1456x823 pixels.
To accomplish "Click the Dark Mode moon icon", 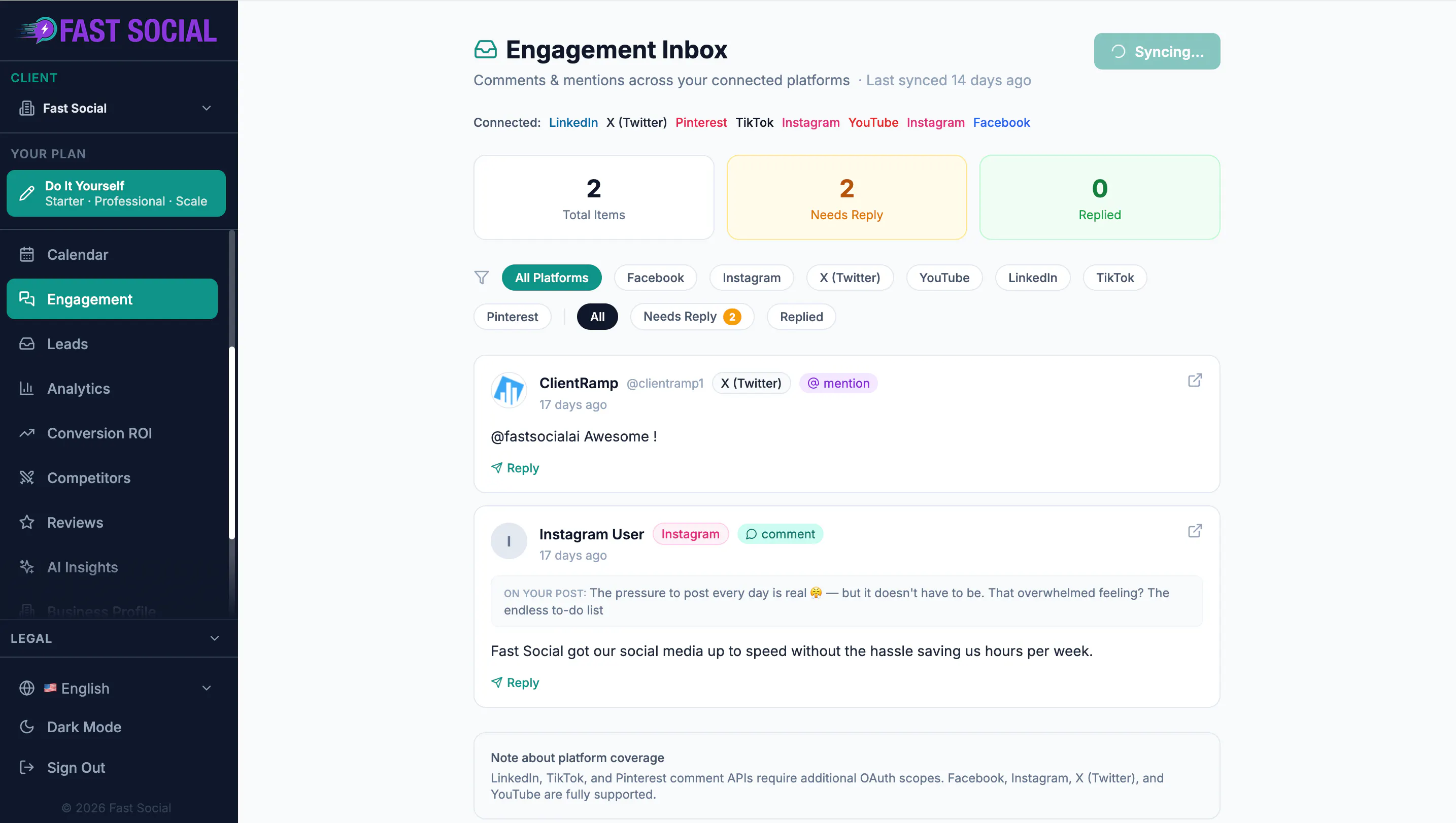I will click(x=26, y=727).
